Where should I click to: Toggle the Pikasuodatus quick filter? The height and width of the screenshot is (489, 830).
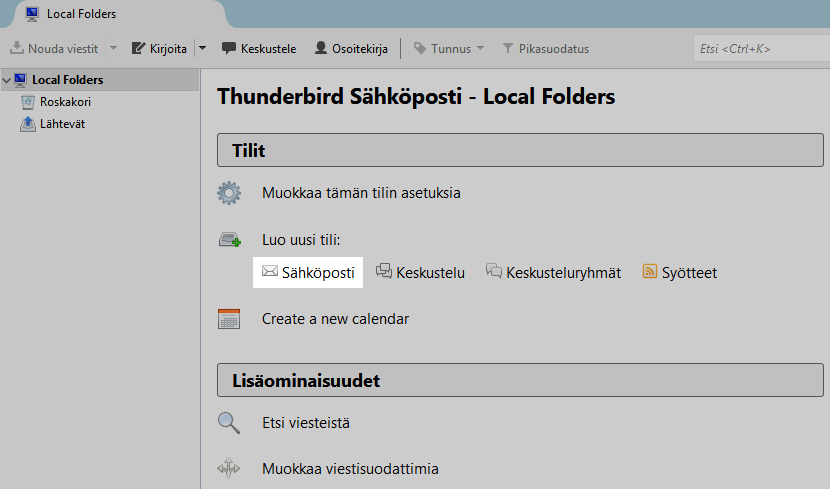point(545,48)
